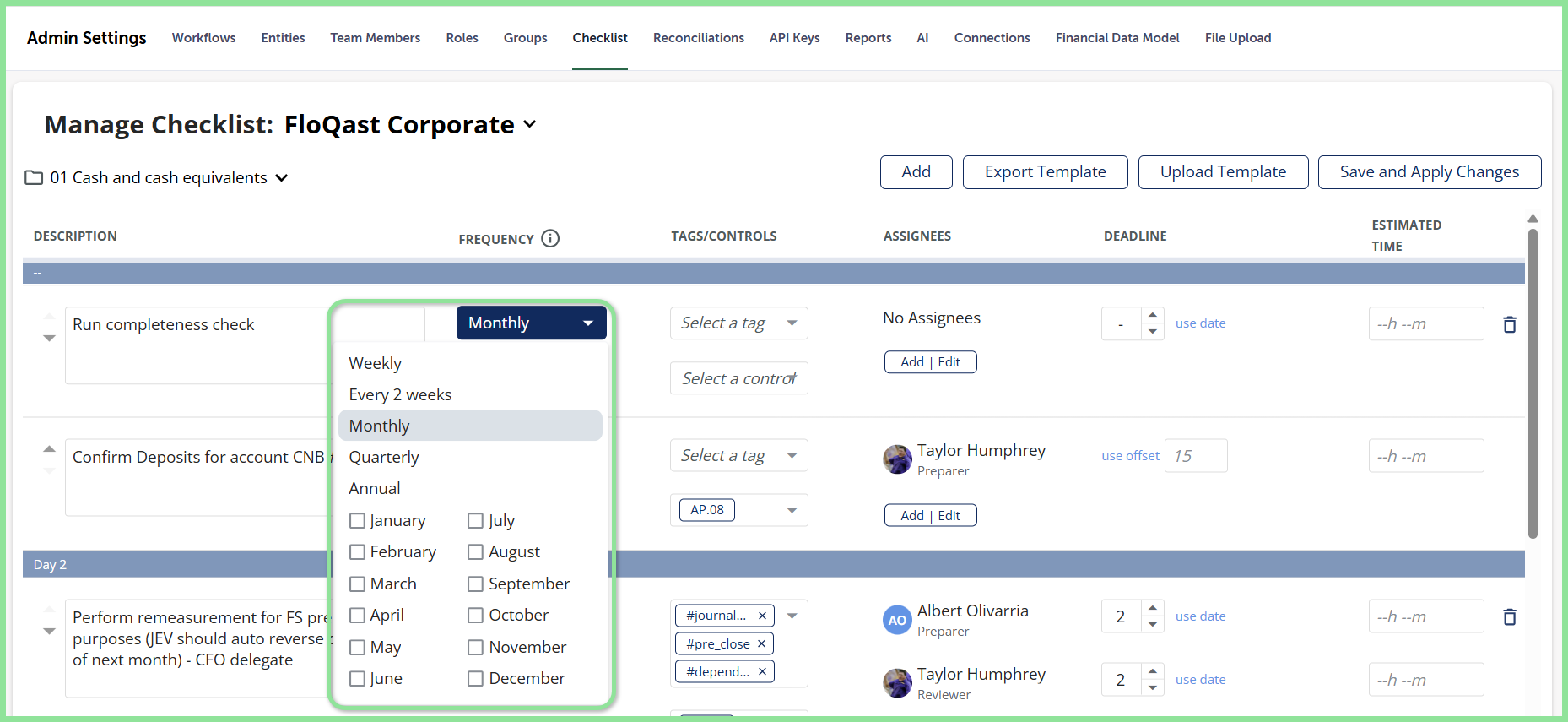Image resolution: width=1568 pixels, height=722 pixels.
Task: Click Add | Edit under No Assignees
Action: [931, 362]
